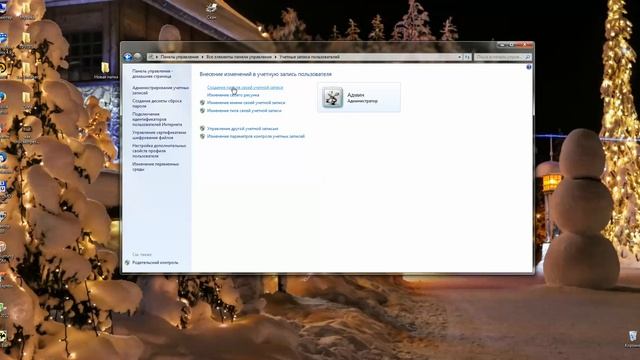Click the Родительский контроль icon in the sidebar
Screen dimensions: 640x360
tap(127, 262)
